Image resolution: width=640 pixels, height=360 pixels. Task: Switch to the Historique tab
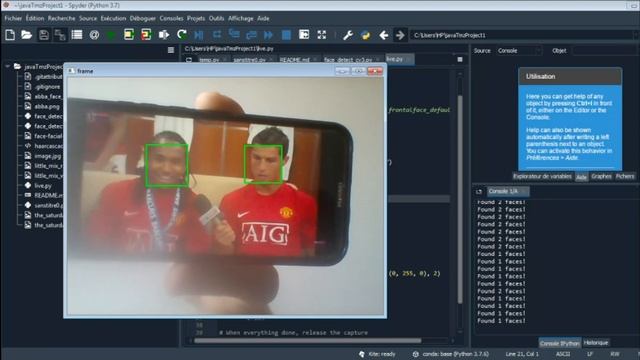coord(596,343)
